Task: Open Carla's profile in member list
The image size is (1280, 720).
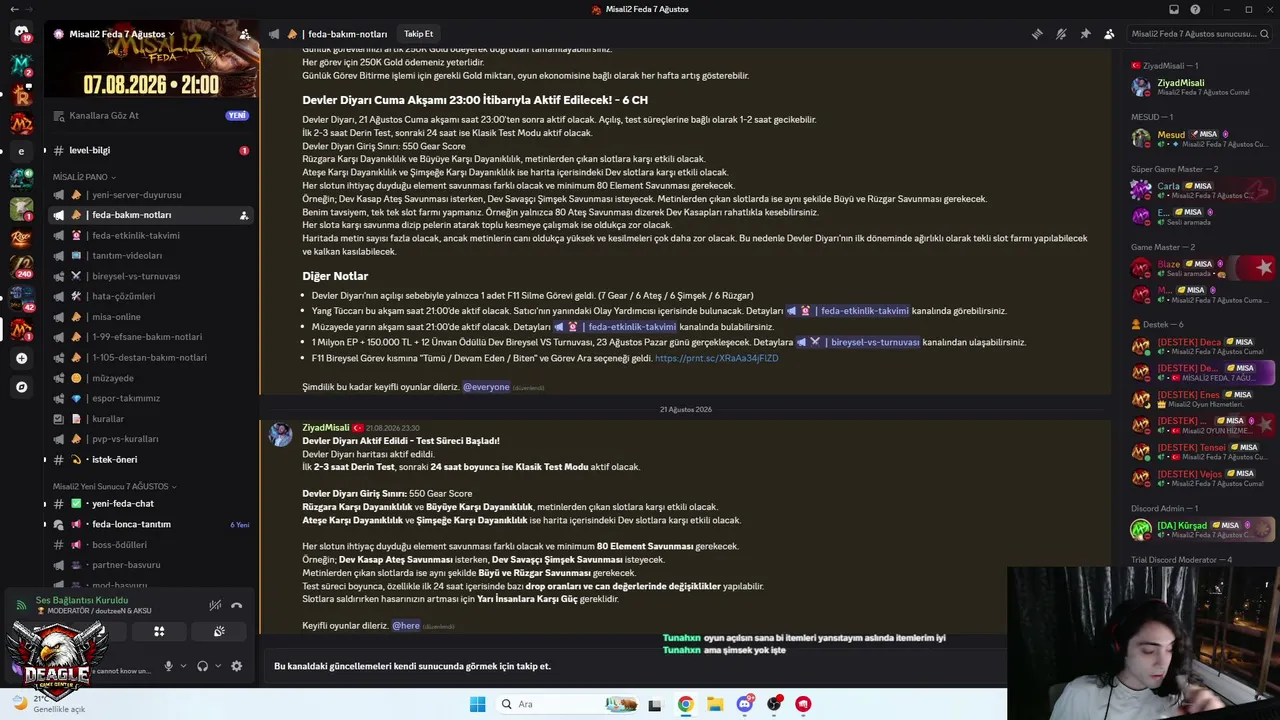Action: (1203, 190)
